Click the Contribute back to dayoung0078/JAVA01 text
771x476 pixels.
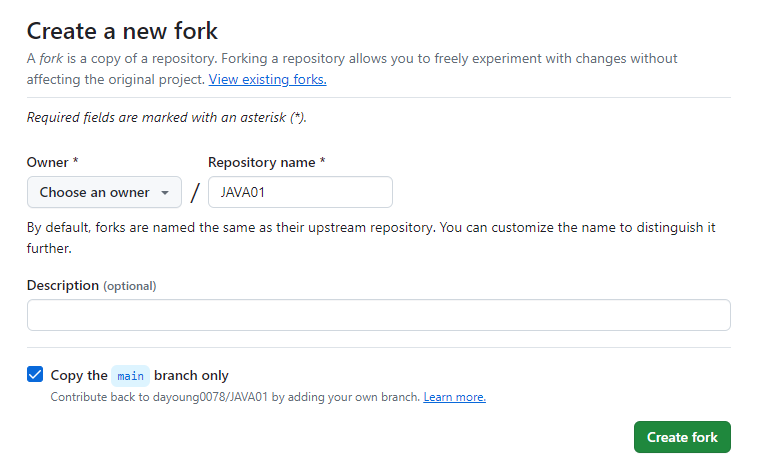tap(235, 397)
